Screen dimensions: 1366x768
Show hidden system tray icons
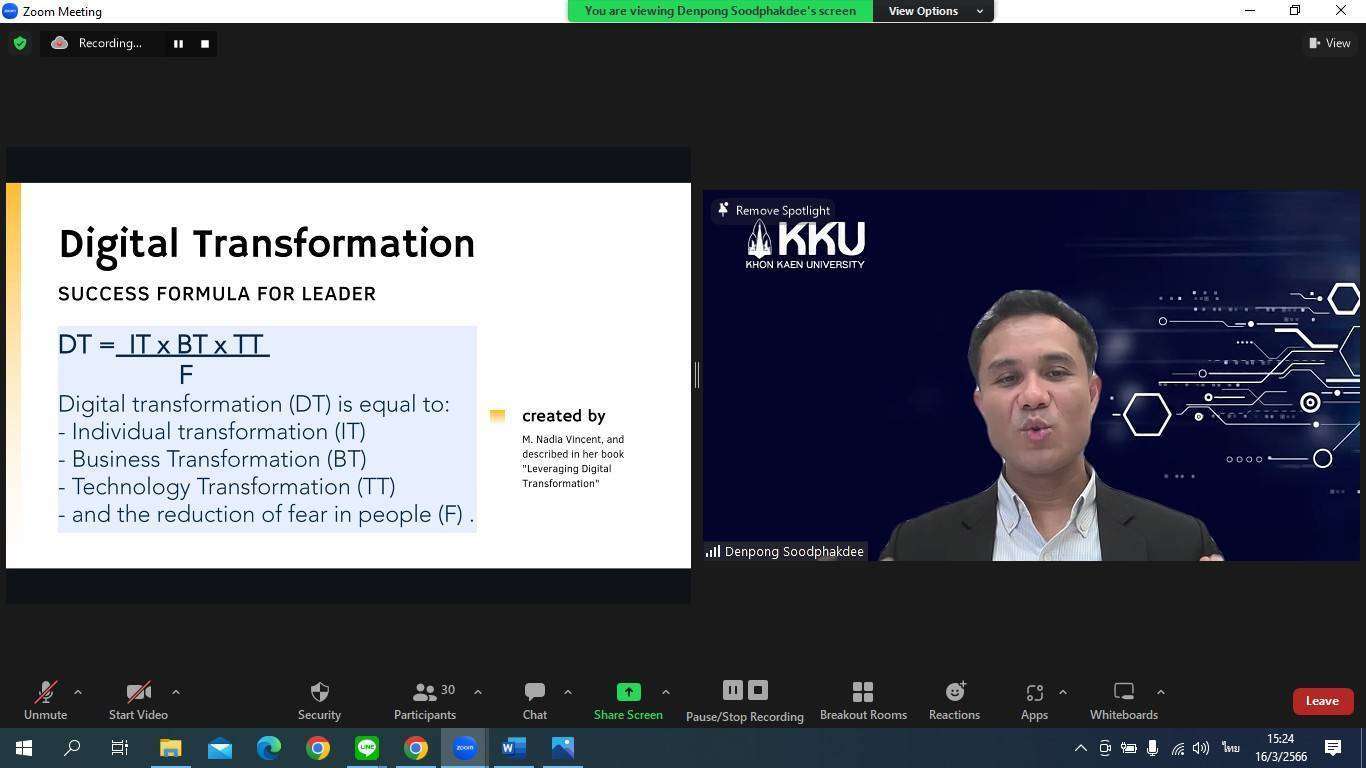pyautogui.click(x=1081, y=748)
